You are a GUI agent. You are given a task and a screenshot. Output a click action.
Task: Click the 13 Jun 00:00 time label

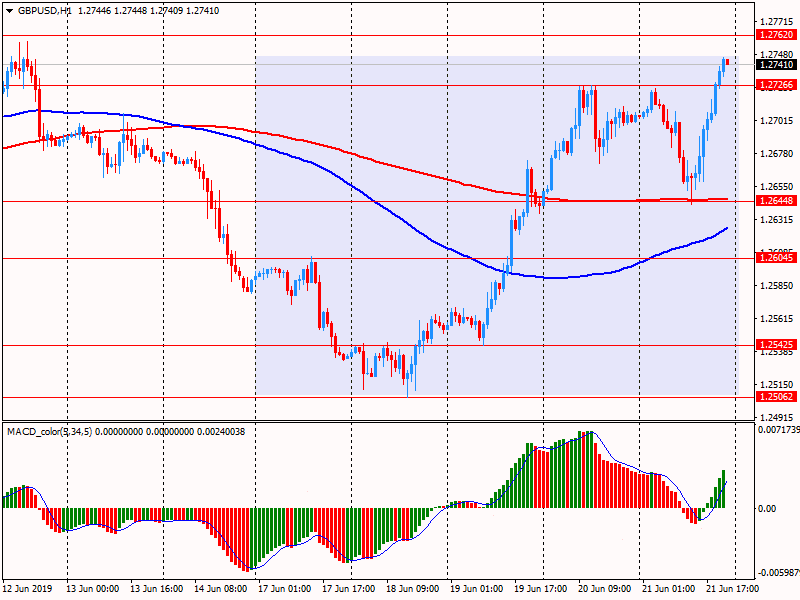(92, 588)
